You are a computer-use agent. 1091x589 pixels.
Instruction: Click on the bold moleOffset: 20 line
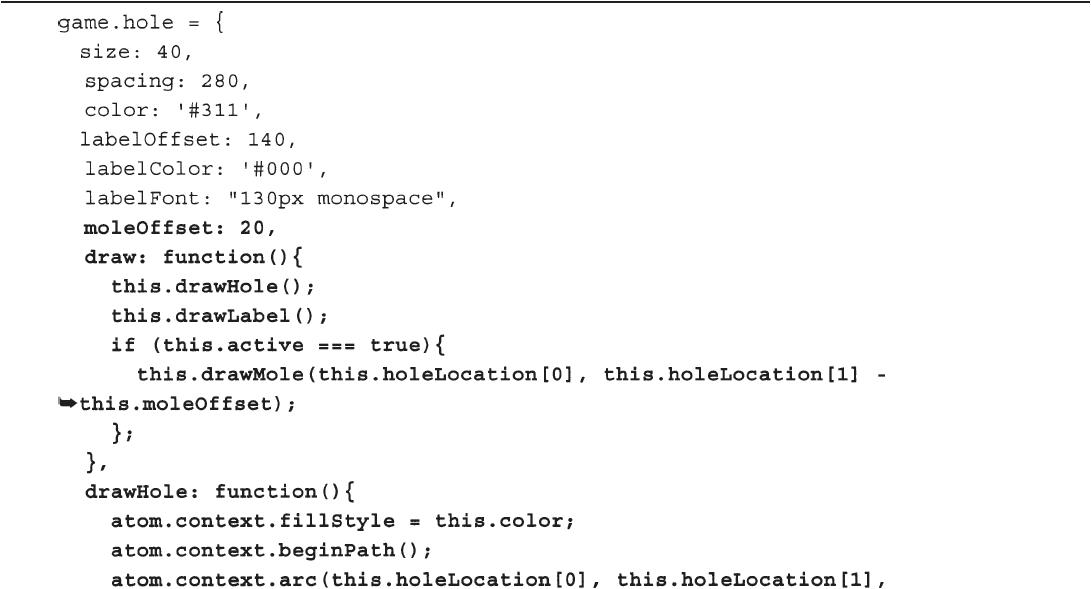point(180,228)
